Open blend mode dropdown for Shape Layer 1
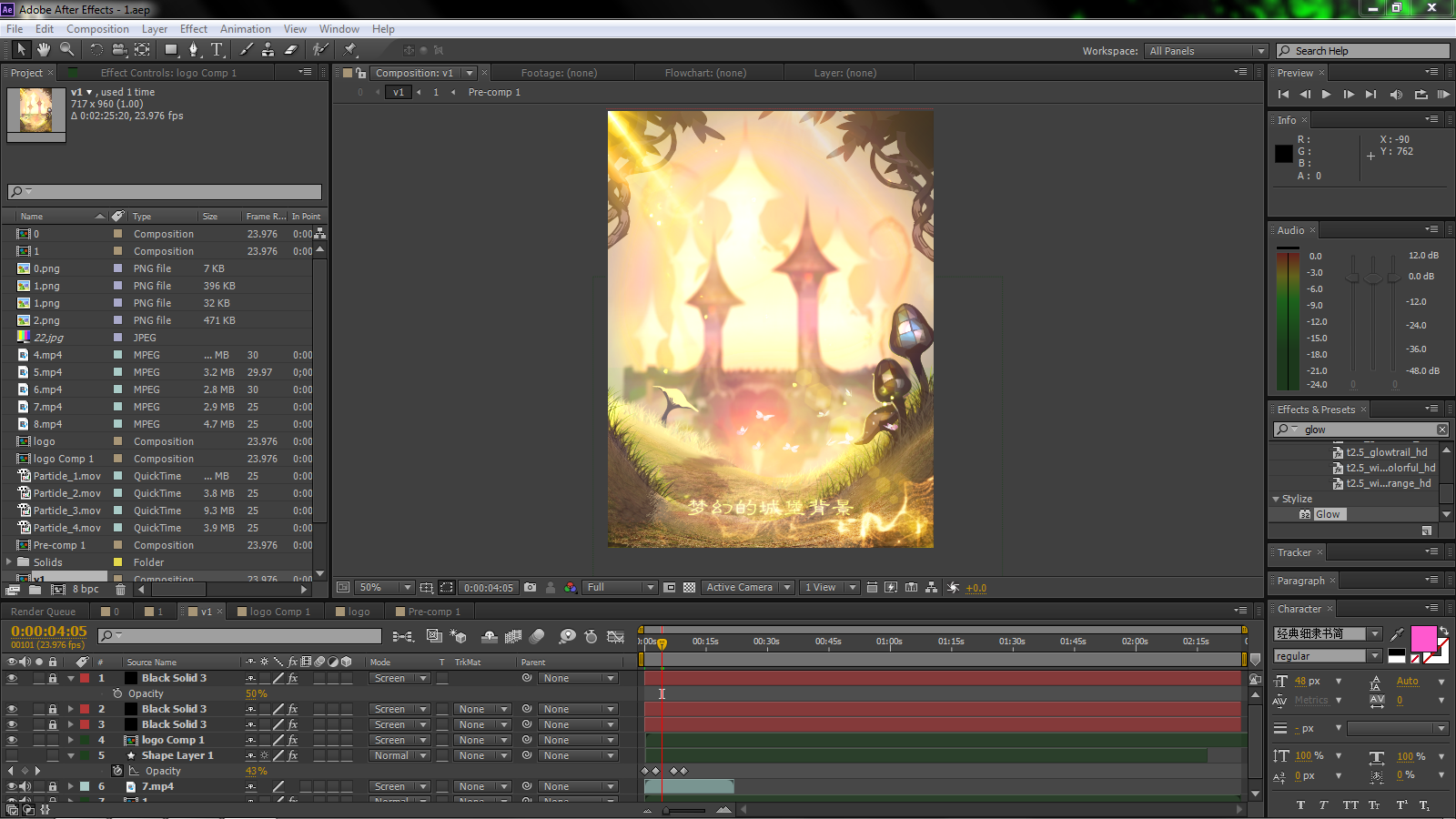The image size is (1456, 819). 399,756
